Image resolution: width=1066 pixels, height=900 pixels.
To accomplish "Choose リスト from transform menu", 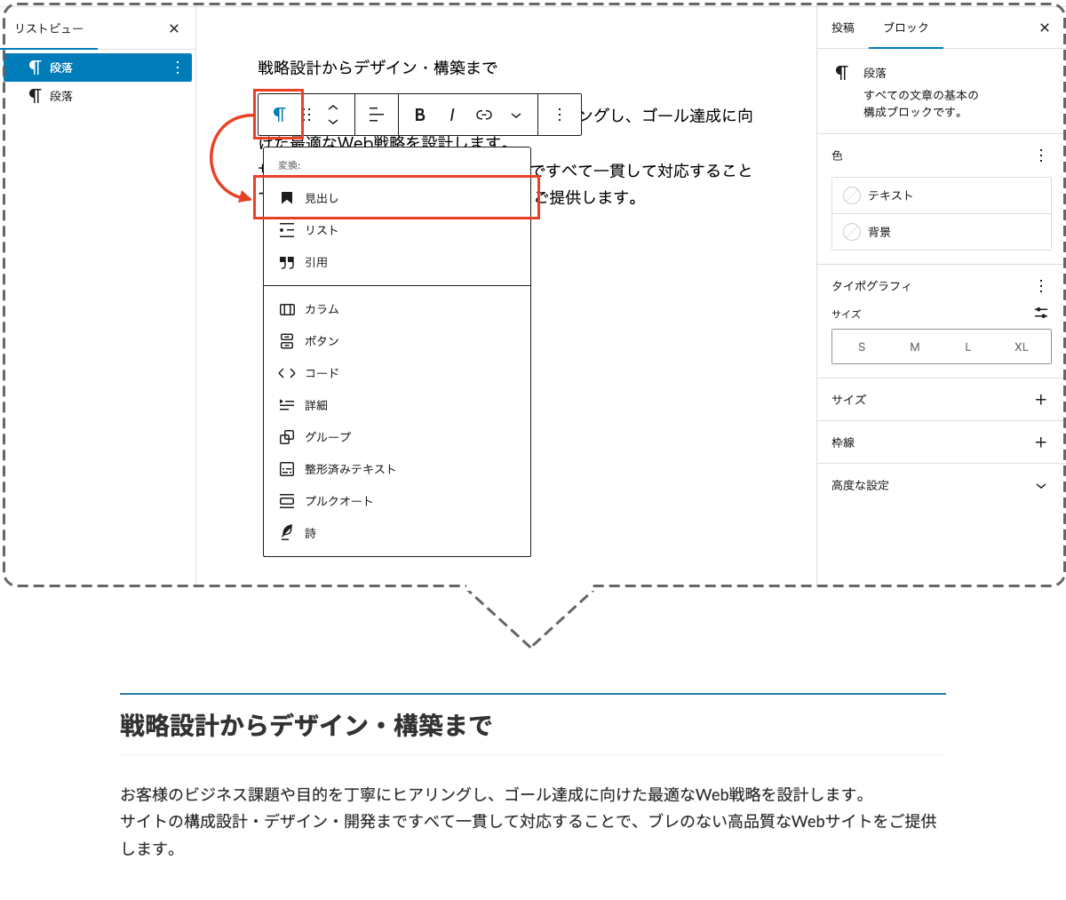I will [322, 230].
